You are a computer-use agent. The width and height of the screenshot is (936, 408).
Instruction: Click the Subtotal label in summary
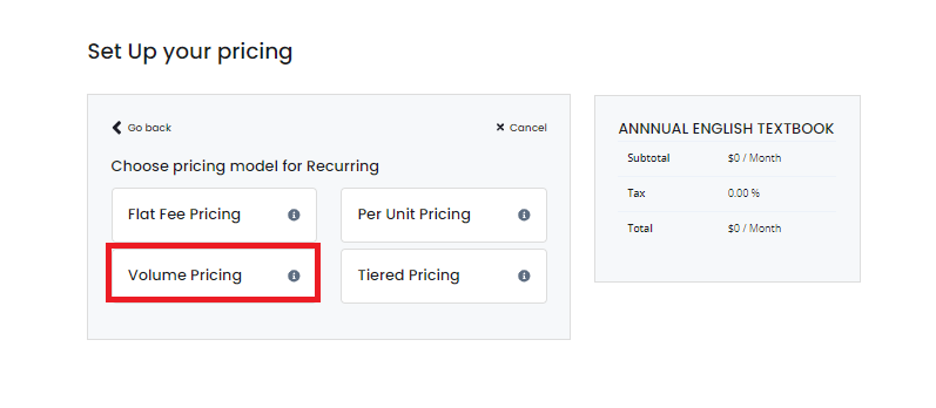point(648,158)
